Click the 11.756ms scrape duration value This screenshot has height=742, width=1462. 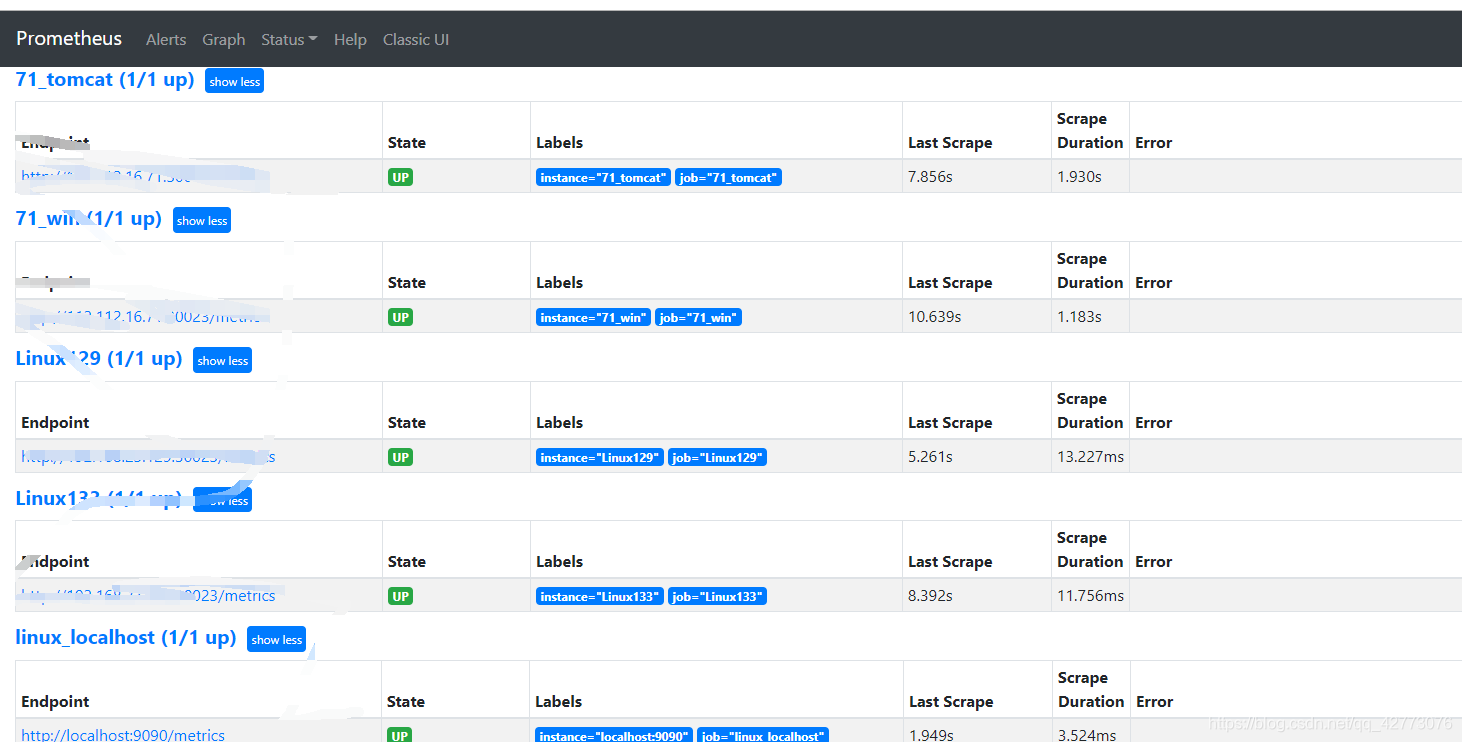click(1090, 596)
